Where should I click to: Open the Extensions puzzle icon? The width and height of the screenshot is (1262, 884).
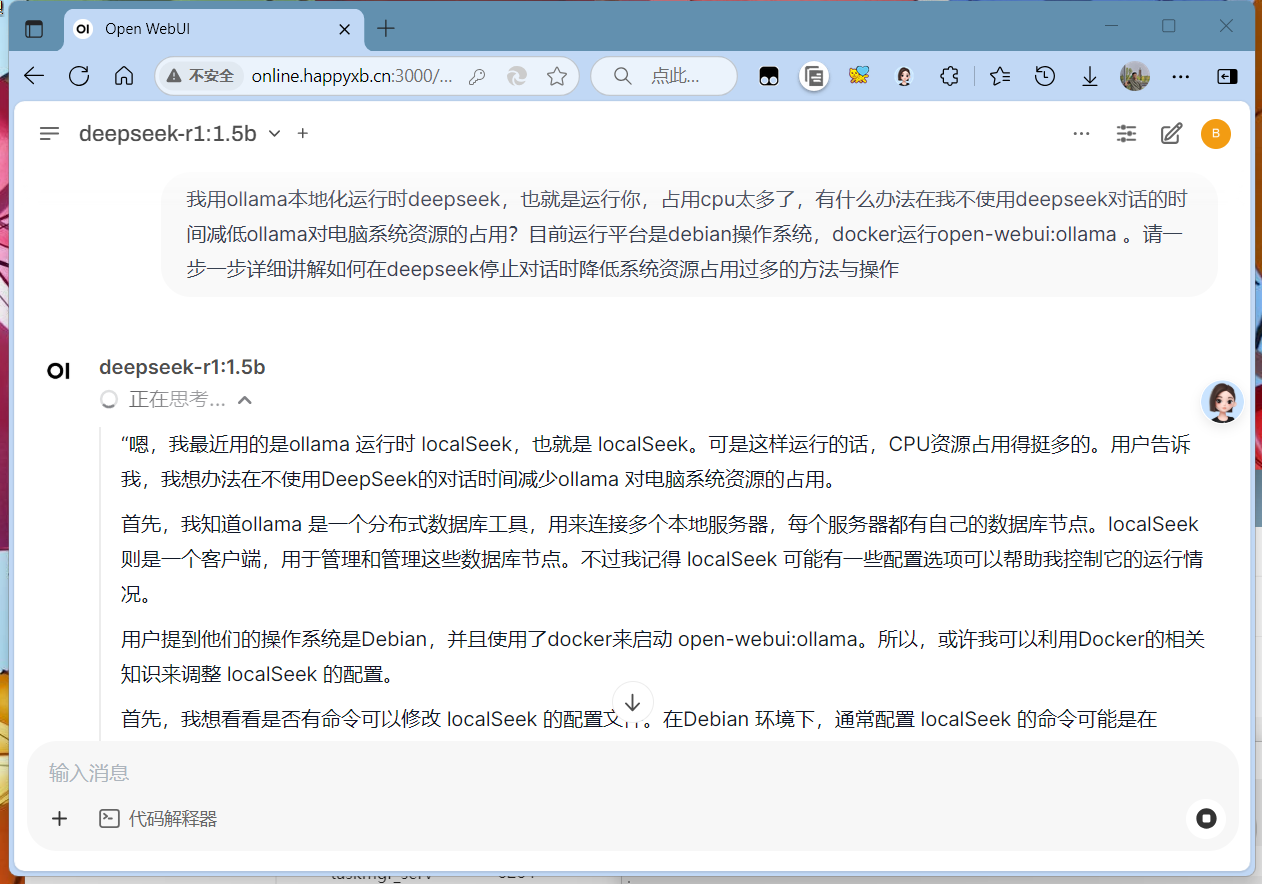949,76
